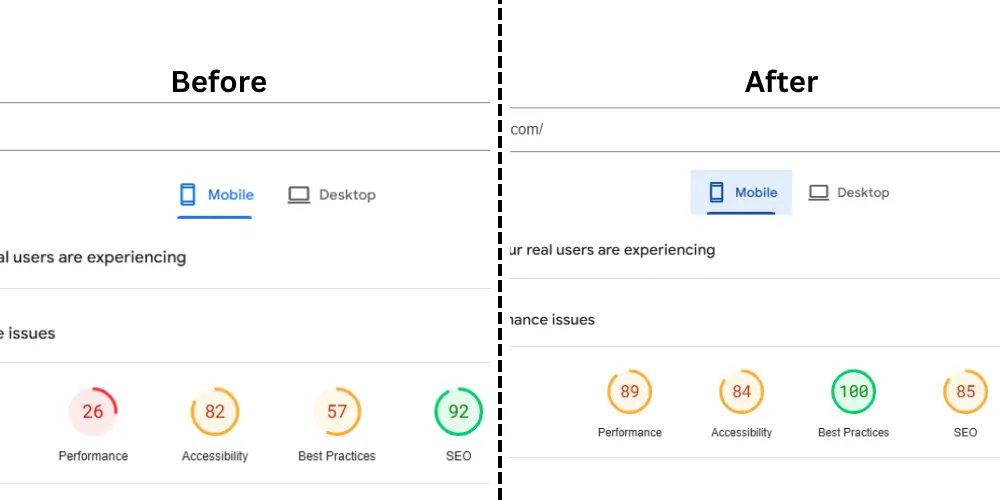The image size is (1000, 500).
Task: Click the Mobile phone icon in Before panel
Action: (x=188, y=195)
